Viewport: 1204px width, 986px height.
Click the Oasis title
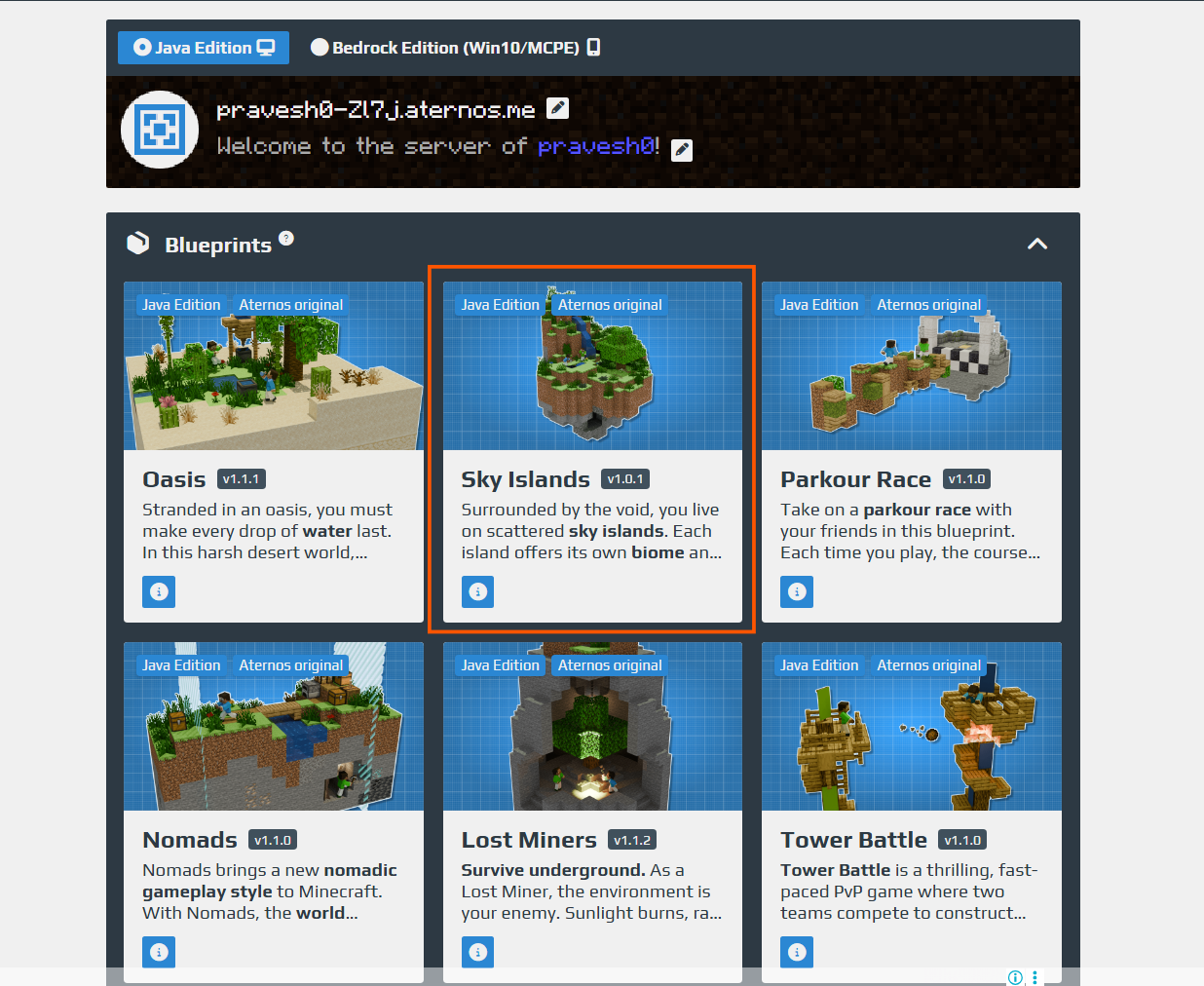pyautogui.click(x=174, y=479)
